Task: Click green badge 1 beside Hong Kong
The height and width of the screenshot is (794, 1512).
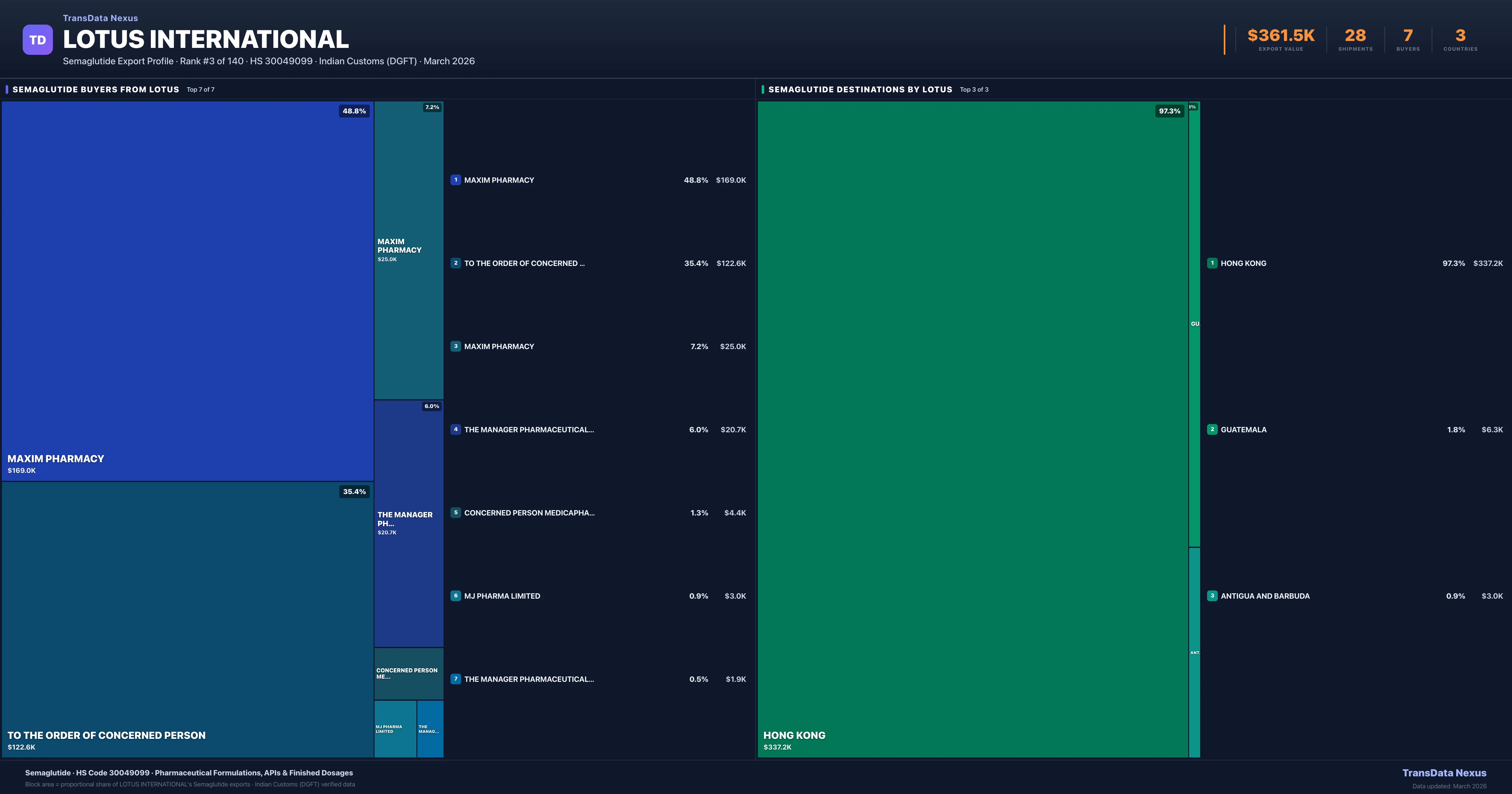Action: [x=1212, y=263]
